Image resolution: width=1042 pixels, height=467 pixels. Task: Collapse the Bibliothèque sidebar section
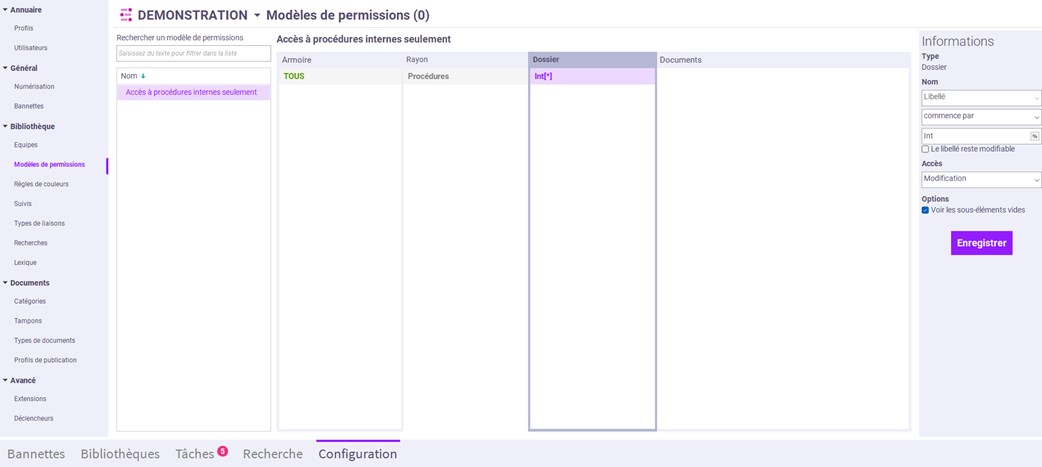5,127
